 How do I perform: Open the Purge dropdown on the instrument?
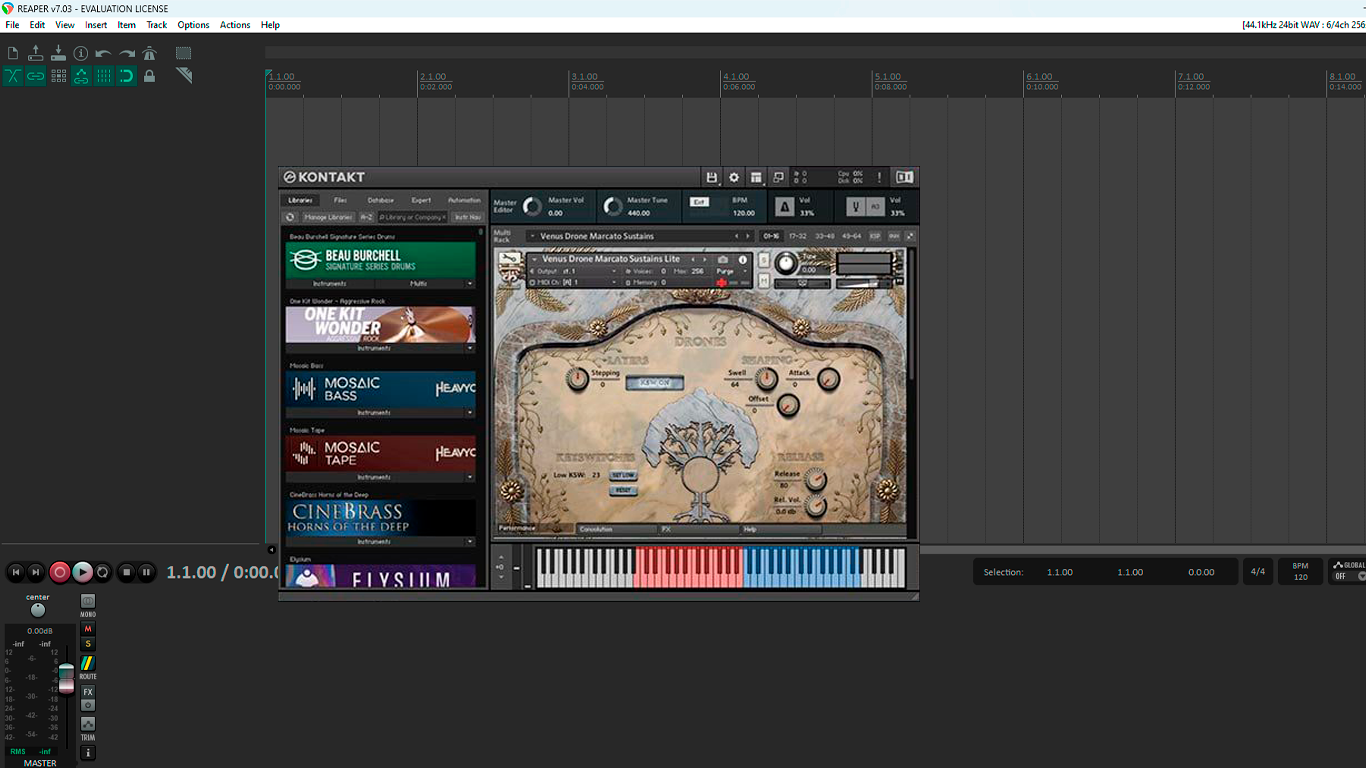pyautogui.click(x=732, y=271)
